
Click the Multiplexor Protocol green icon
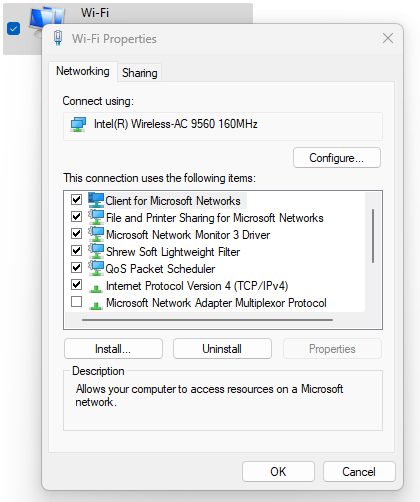pos(96,305)
